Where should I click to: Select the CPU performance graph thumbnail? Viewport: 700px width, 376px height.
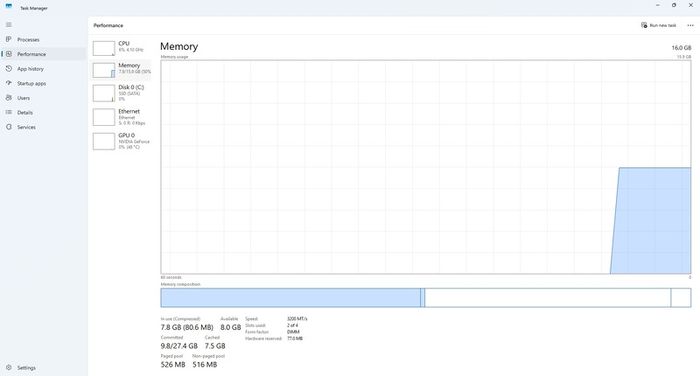tap(104, 48)
